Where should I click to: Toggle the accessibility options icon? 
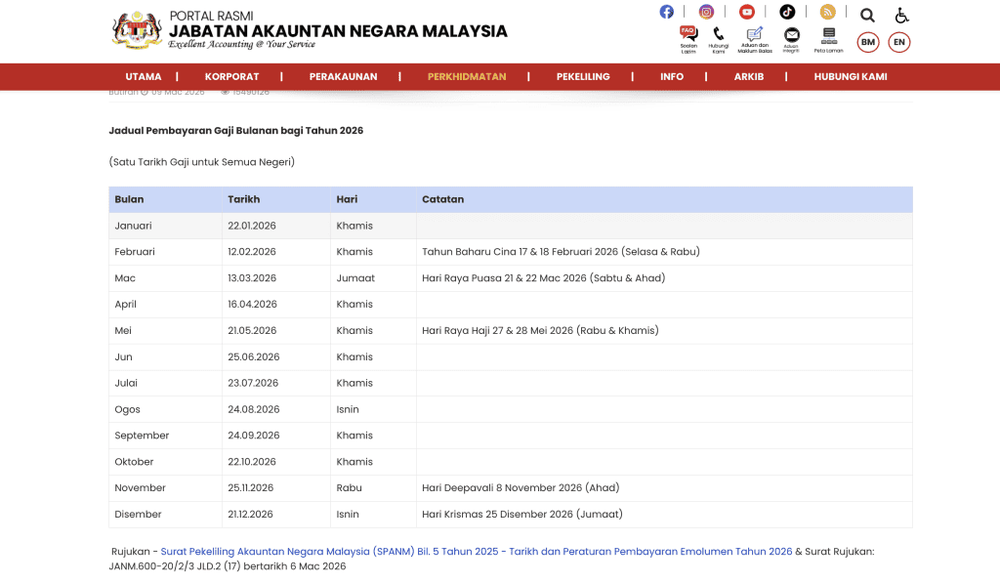(x=902, y=15)
